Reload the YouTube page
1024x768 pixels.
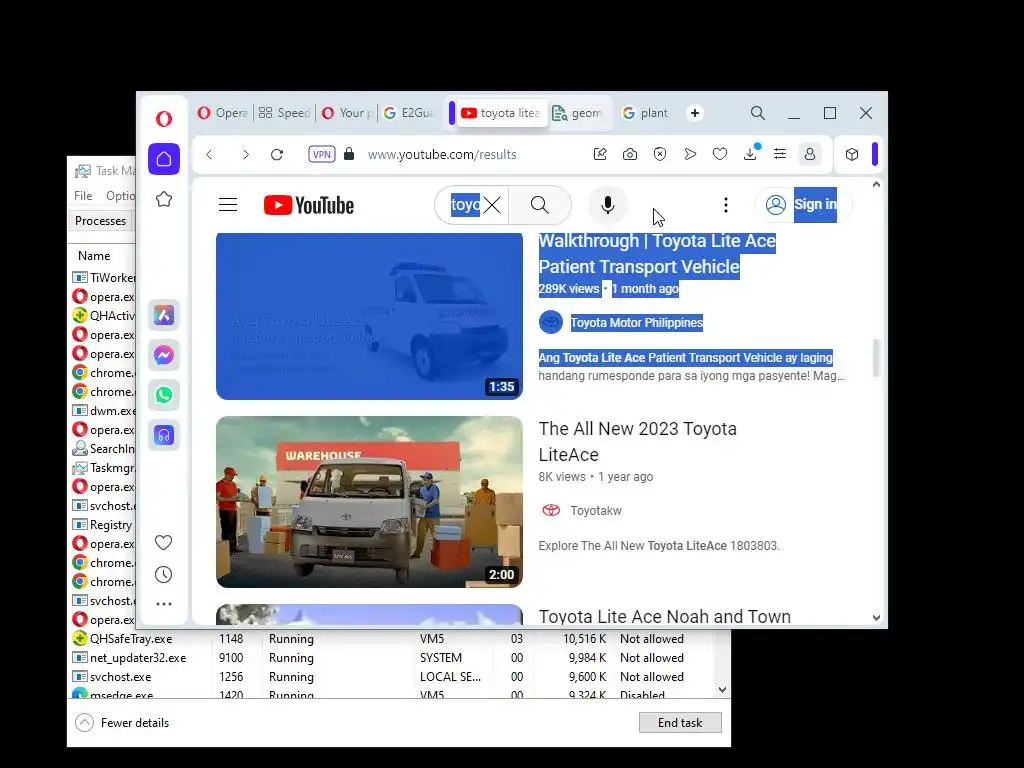pos(277,155)
